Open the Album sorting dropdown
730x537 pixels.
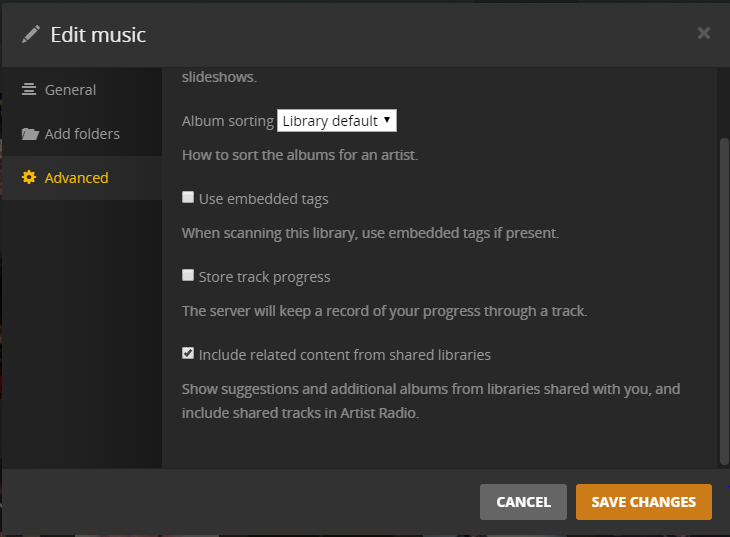coord(336,121)
